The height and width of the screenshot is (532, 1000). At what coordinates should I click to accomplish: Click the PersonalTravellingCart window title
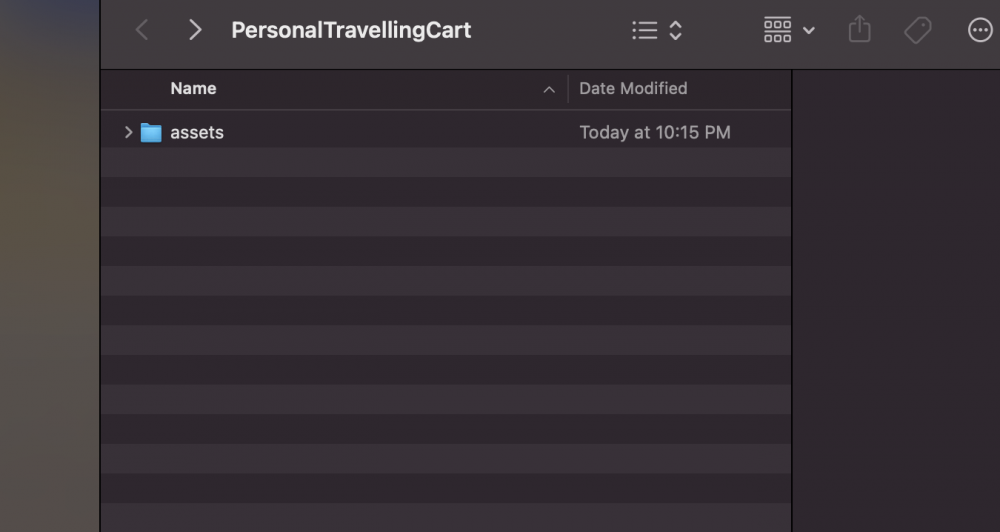(x=351, y=30)
